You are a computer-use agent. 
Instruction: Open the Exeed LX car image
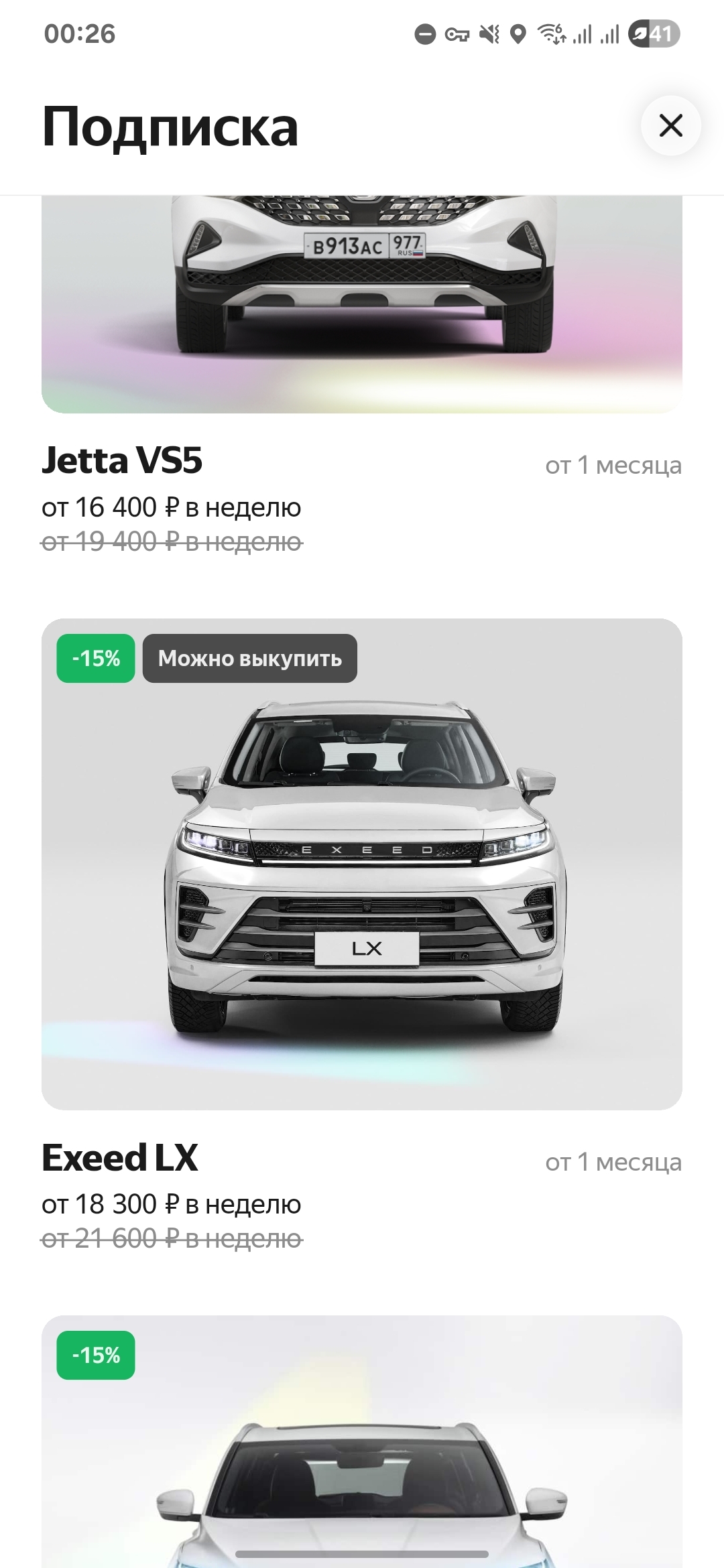coord(362,864)
